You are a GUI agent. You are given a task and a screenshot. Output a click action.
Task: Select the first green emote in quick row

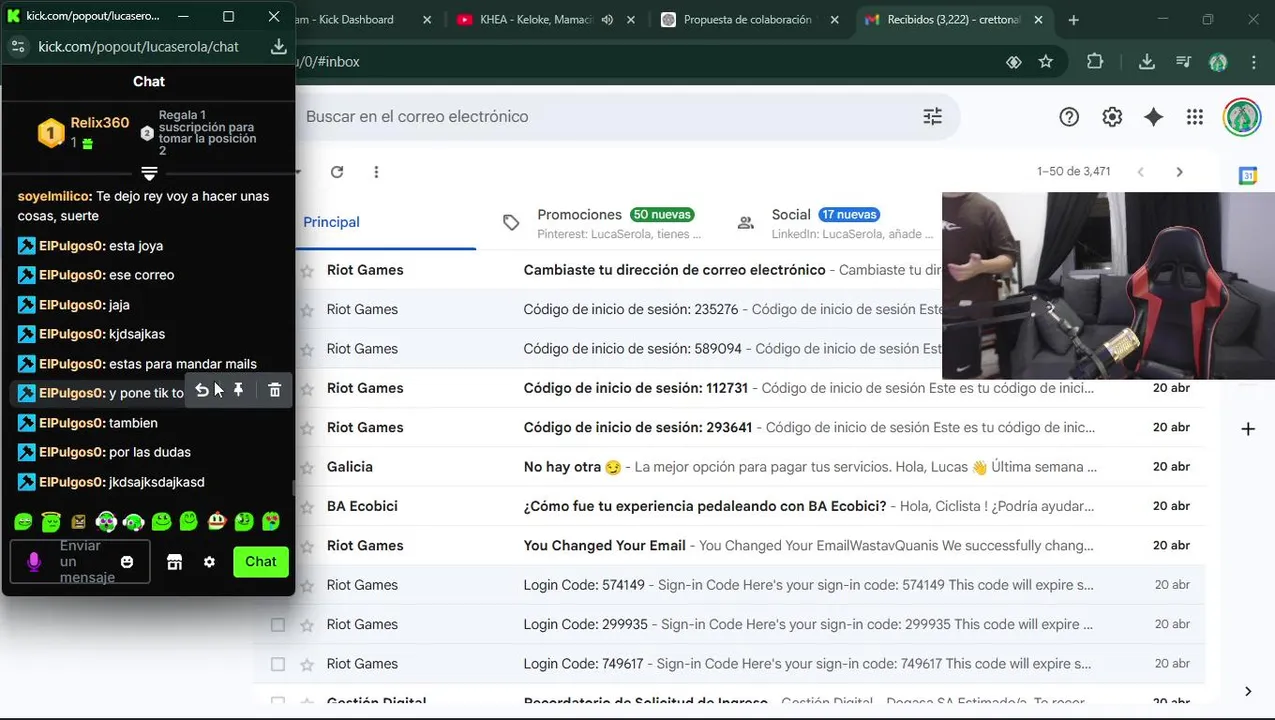coord(23,521)
